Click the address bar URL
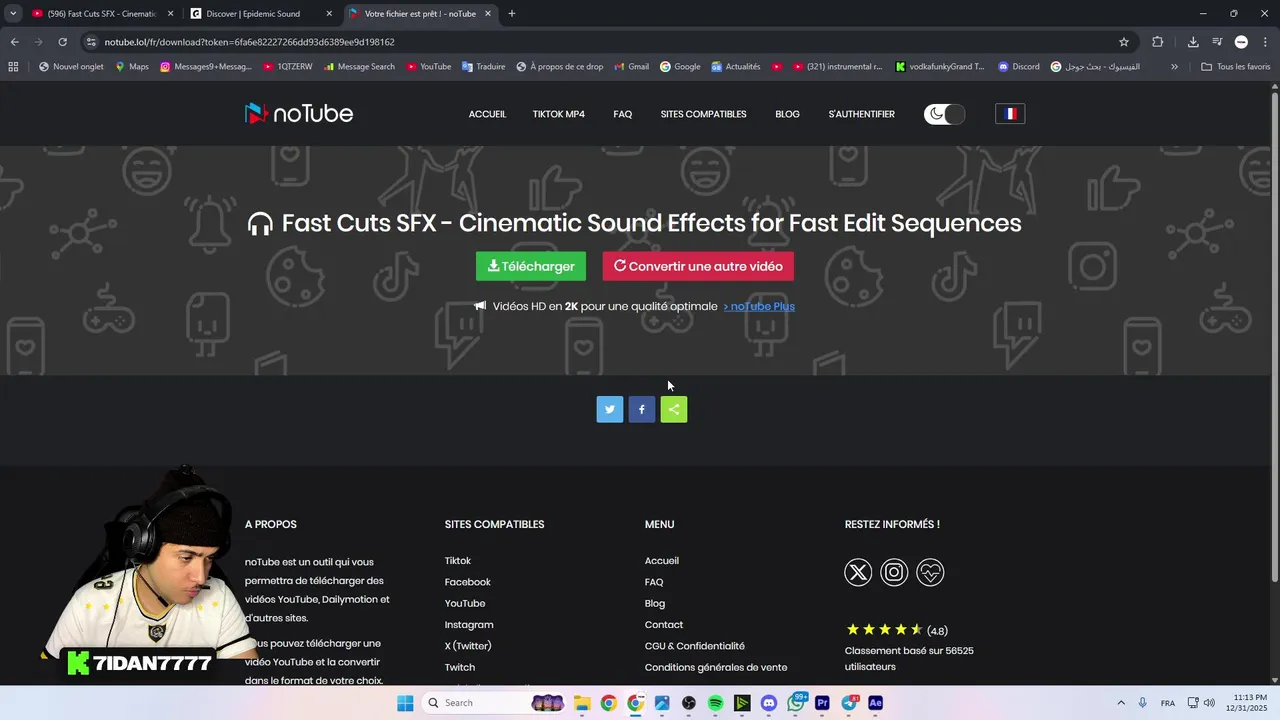 250,42
